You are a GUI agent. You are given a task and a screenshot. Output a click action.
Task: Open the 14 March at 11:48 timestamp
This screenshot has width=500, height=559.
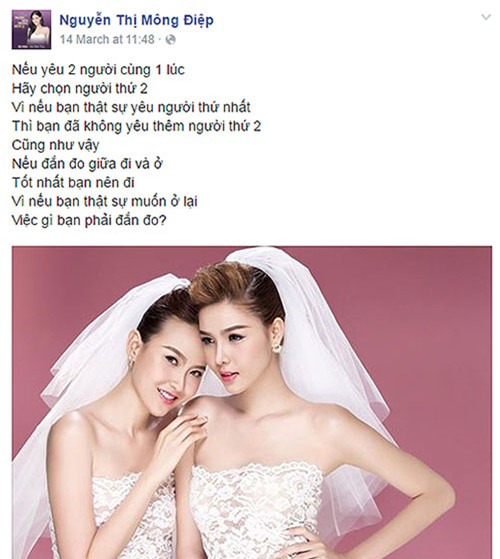point(107,39)
